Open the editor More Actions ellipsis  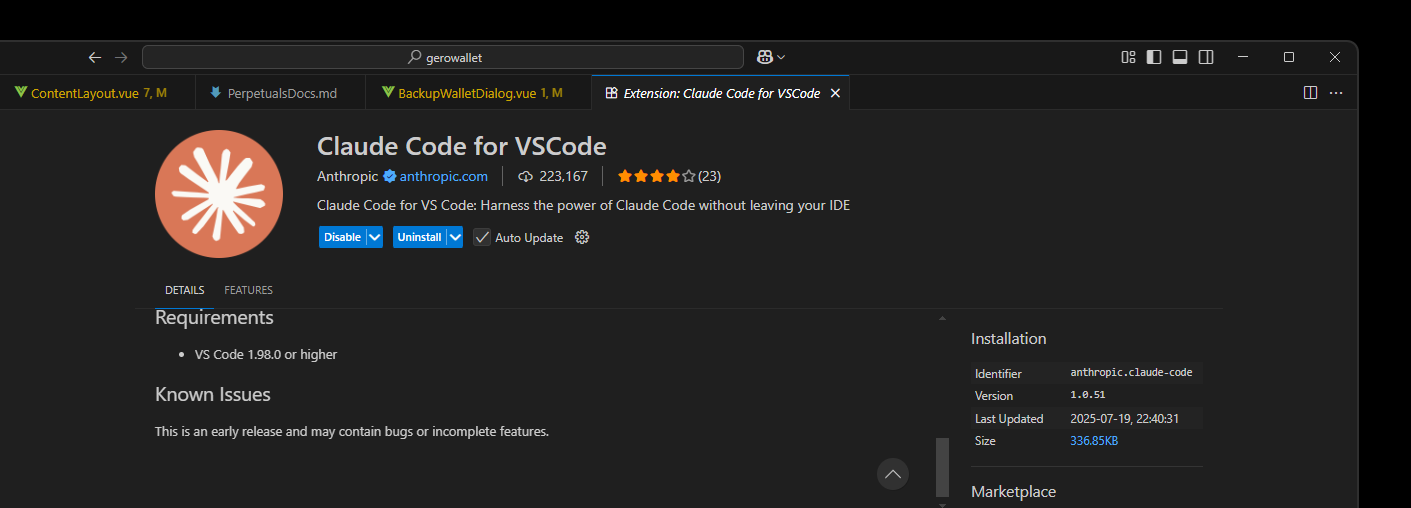click(x=1336, y=93)
